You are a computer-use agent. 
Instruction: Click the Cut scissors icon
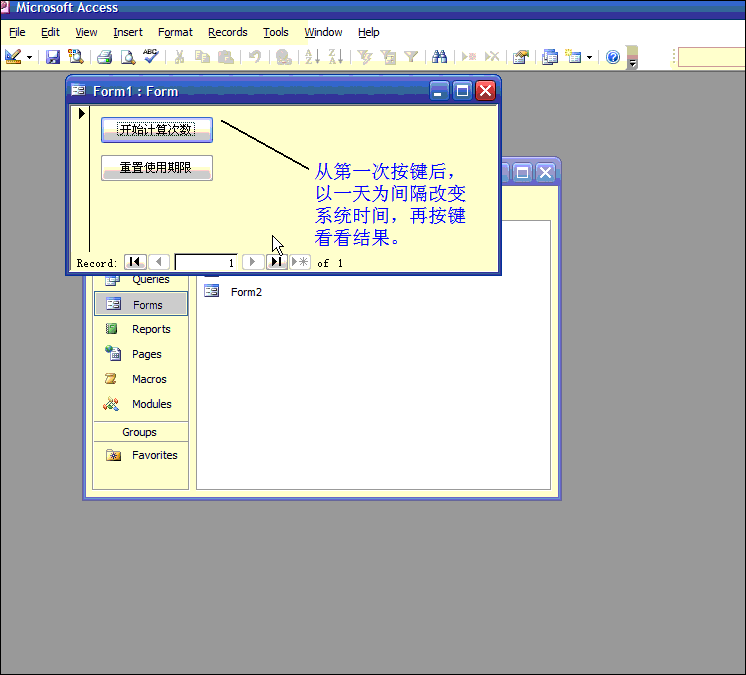(x=179, y=57)
